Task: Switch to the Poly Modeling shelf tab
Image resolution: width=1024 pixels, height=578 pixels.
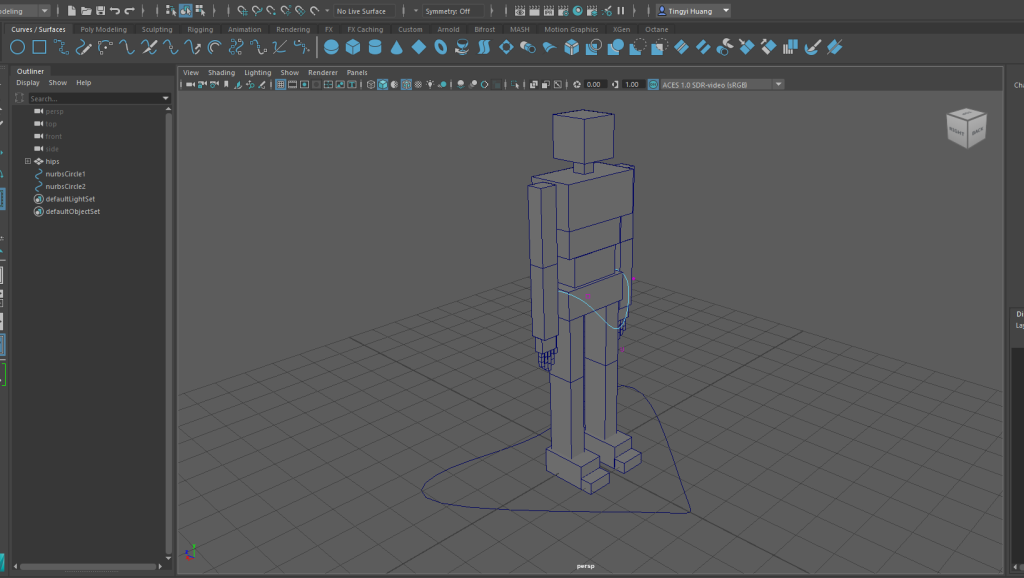Action: (103, 29)
